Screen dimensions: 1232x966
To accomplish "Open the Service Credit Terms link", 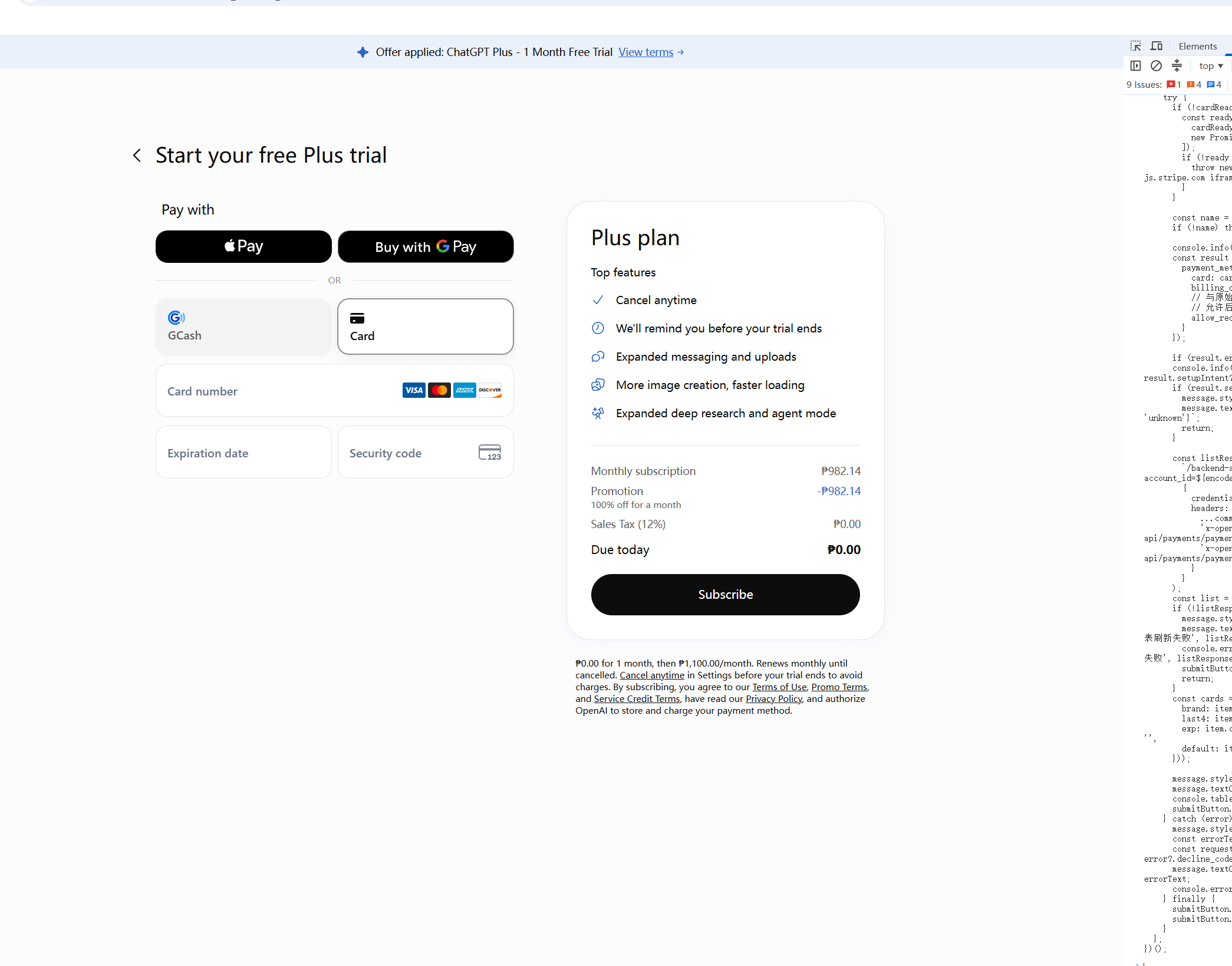I will pyautogui.click(x=637, y=699).
